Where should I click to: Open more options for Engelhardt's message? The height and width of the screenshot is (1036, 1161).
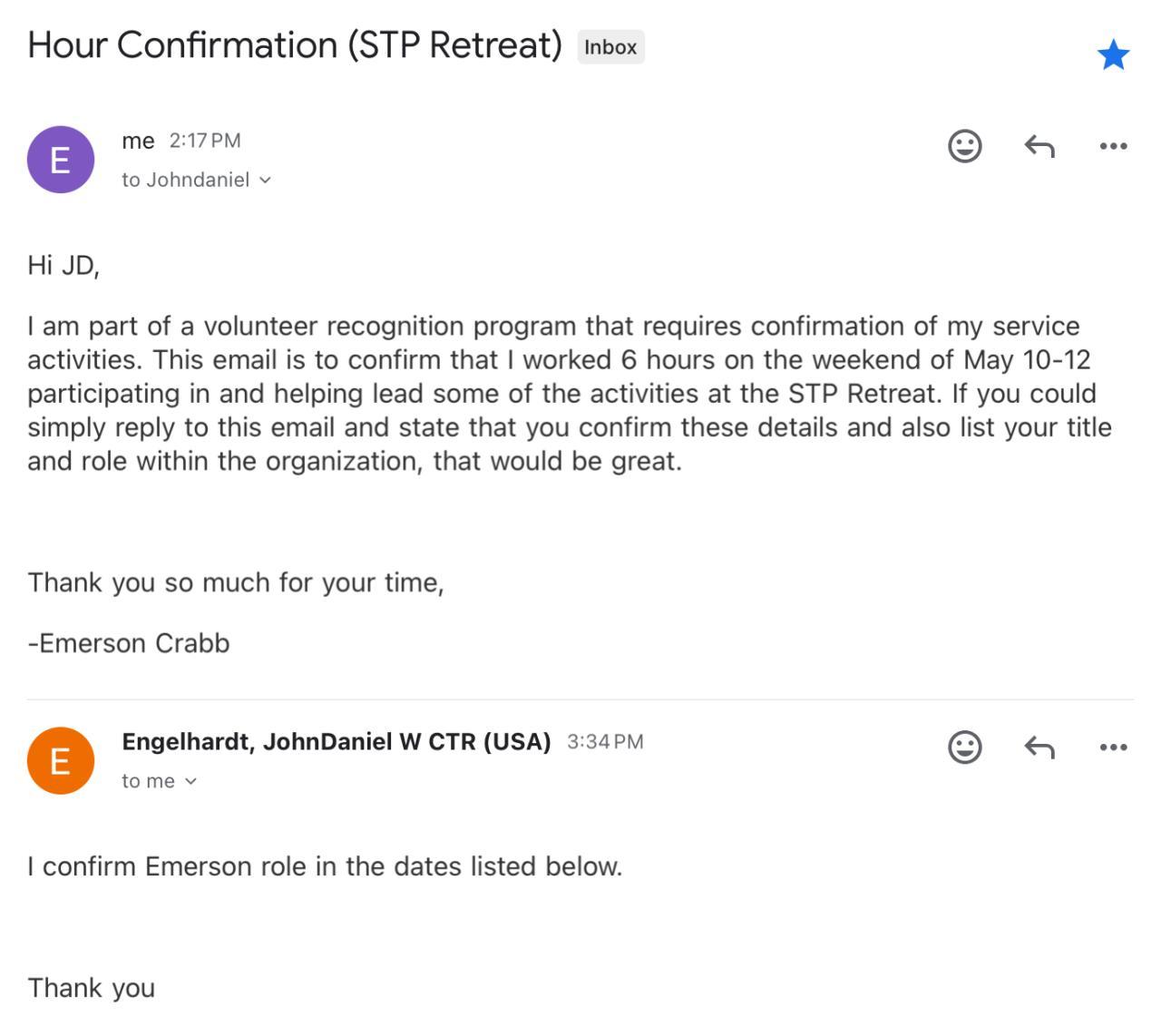(x=1113, y=748)
